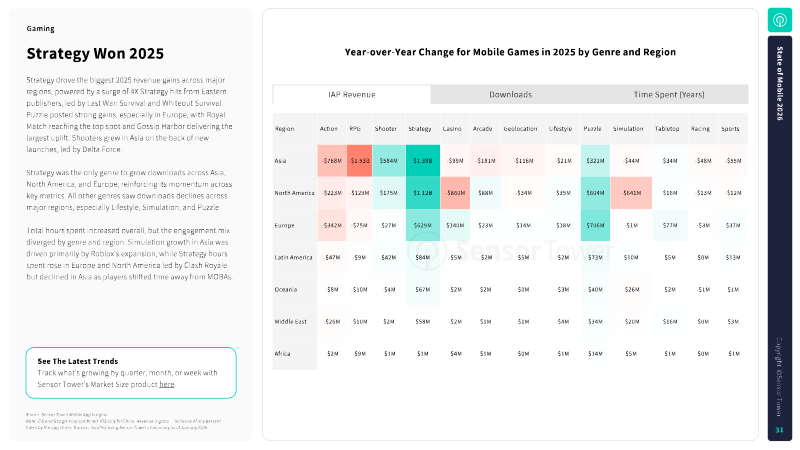Click the Region column header
Screen dimensions: 800x450
tap(285, 129)
